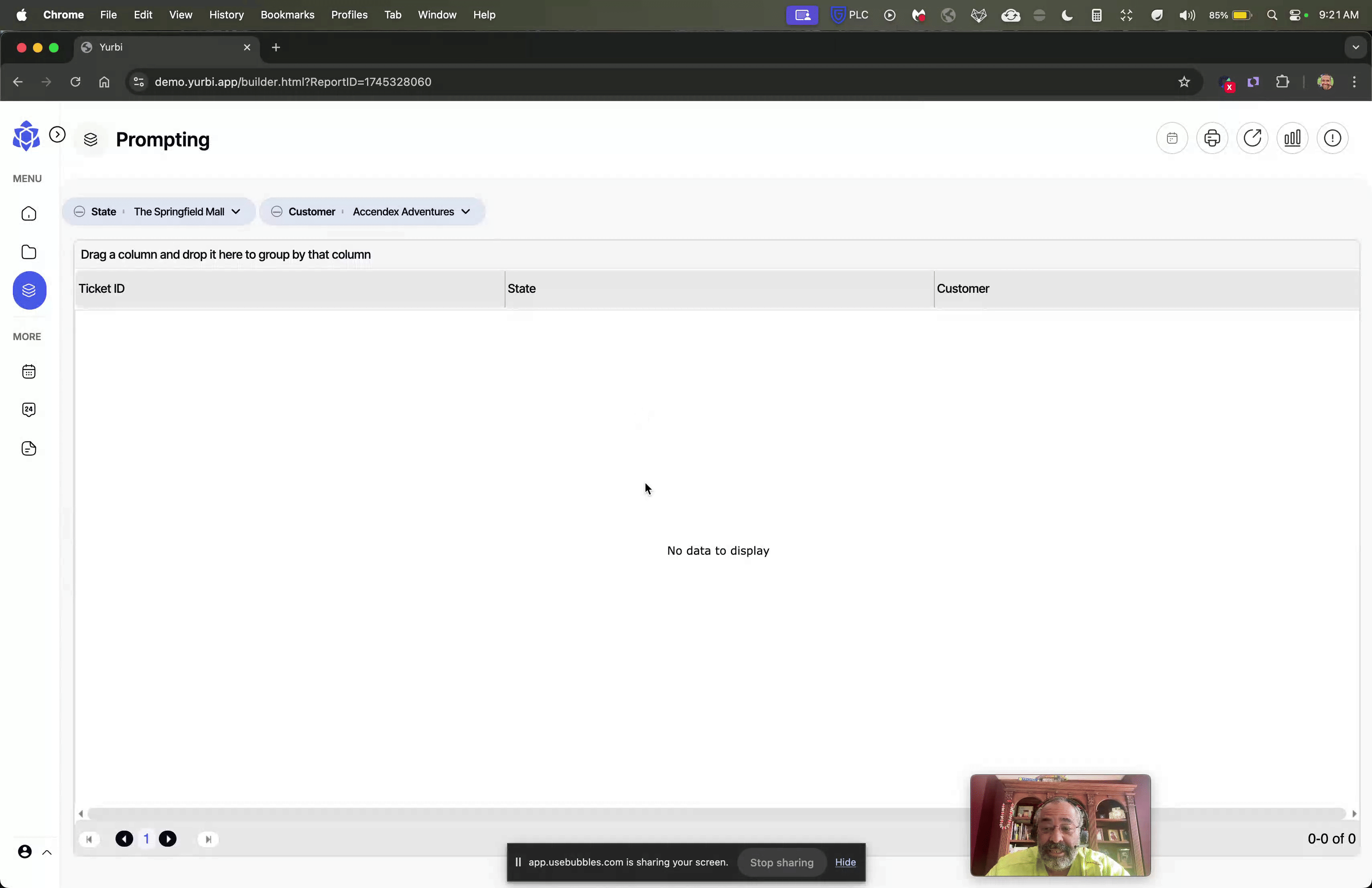
Task: Remove the Customer filter with minus icon
Action: [x=277, y=211]
